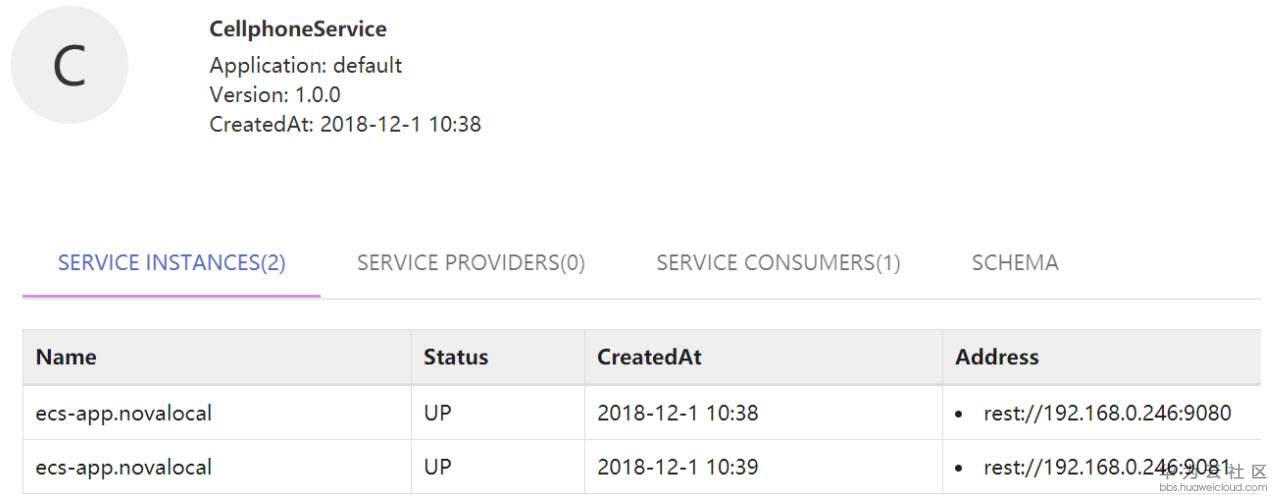The width and height of the screenshot is (1281, 502).
Task: Click the 2018-12-1 10:38 table cell
Action: pyautogui.click(x=678, y=413)
